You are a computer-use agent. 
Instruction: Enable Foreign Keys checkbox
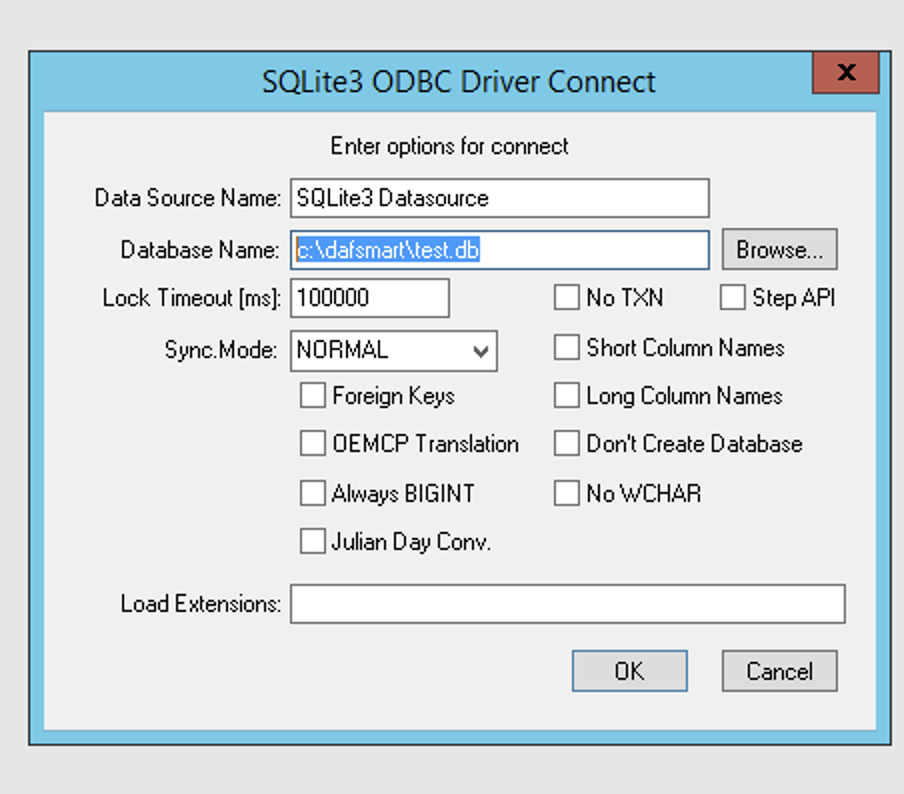[312, 396]
